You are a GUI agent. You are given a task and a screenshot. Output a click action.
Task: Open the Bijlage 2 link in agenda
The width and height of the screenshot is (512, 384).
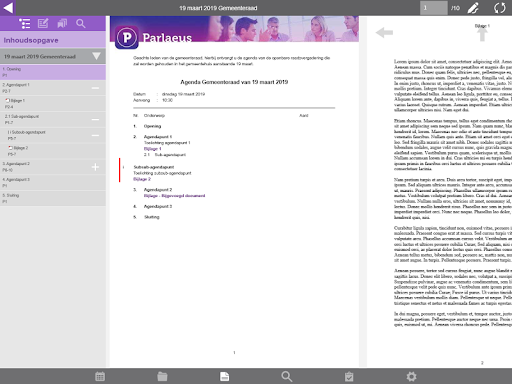(x=142, y=179)
